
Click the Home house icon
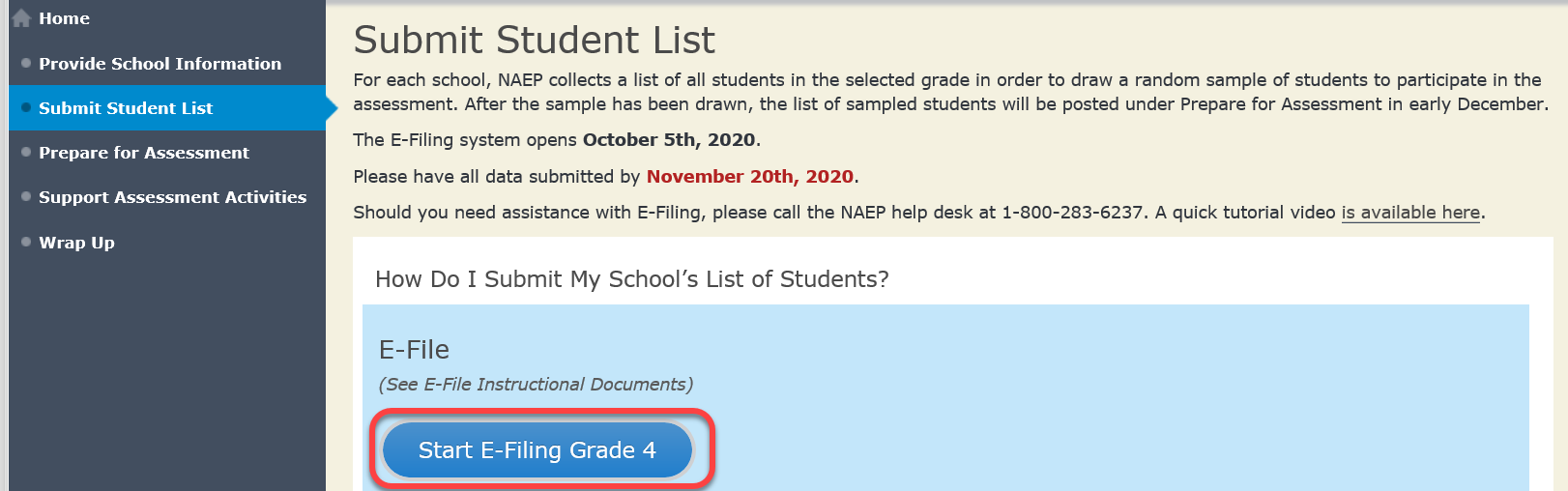[x=21, y=18]
